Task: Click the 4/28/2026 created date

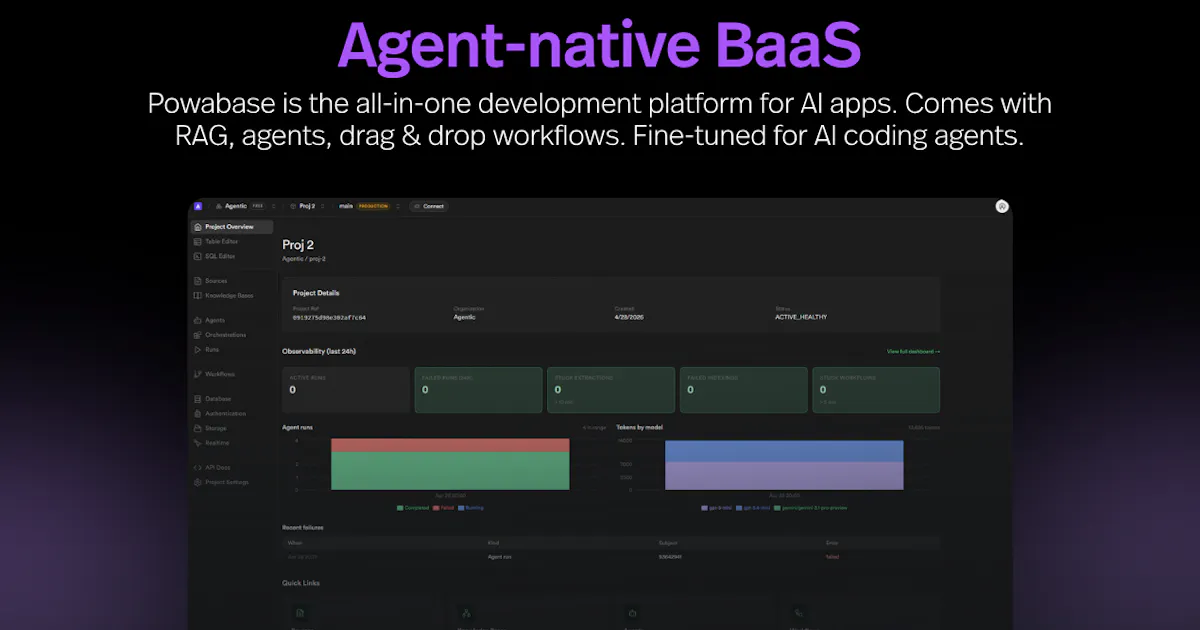Action: pos(627,317)
